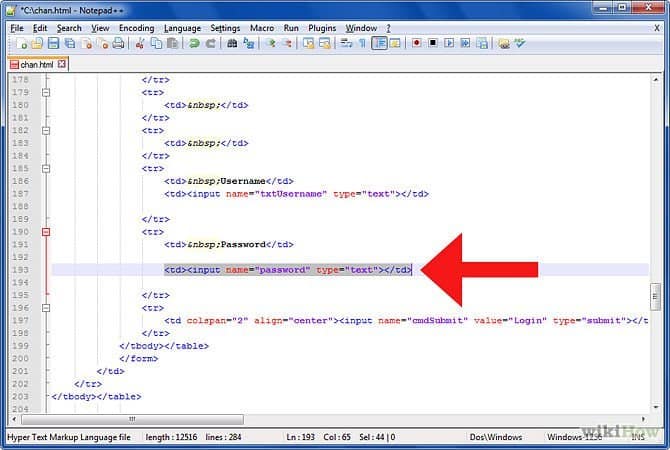Click the spell-check ABC toolbar icon
The image size is (670, 450).
520,43
